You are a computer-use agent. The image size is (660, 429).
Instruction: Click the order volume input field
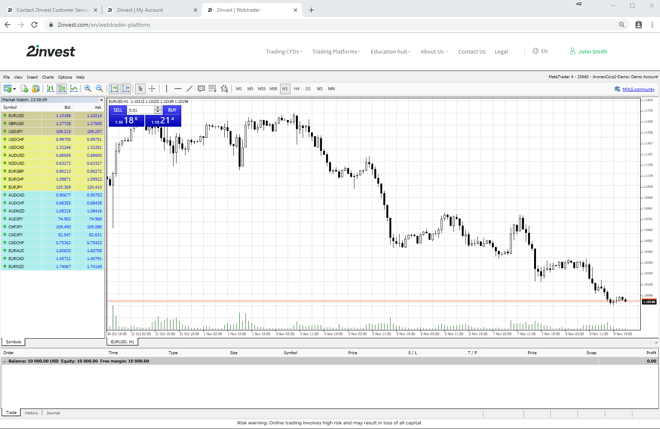141,110
